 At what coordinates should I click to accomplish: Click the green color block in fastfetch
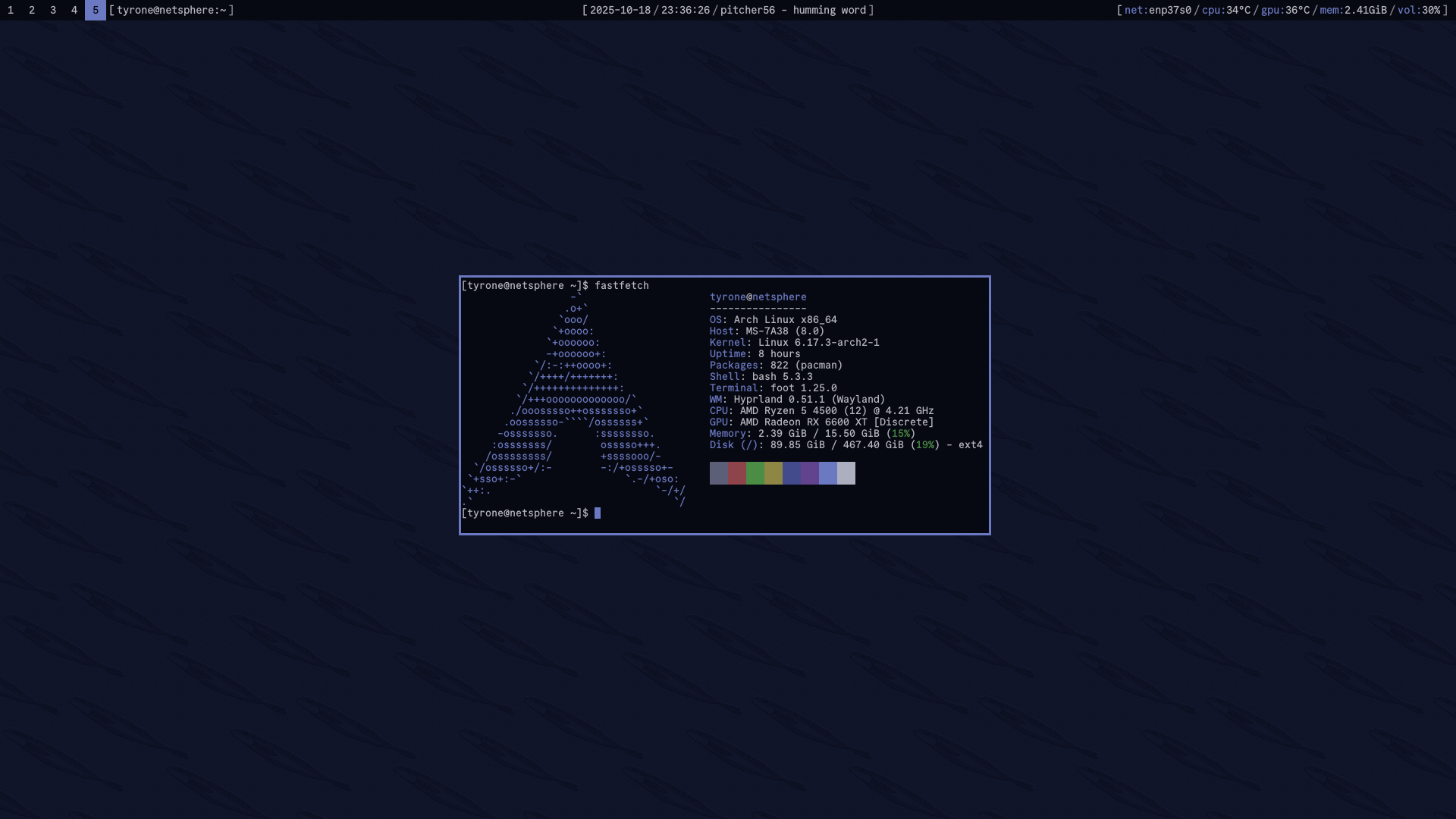point(755,473)
